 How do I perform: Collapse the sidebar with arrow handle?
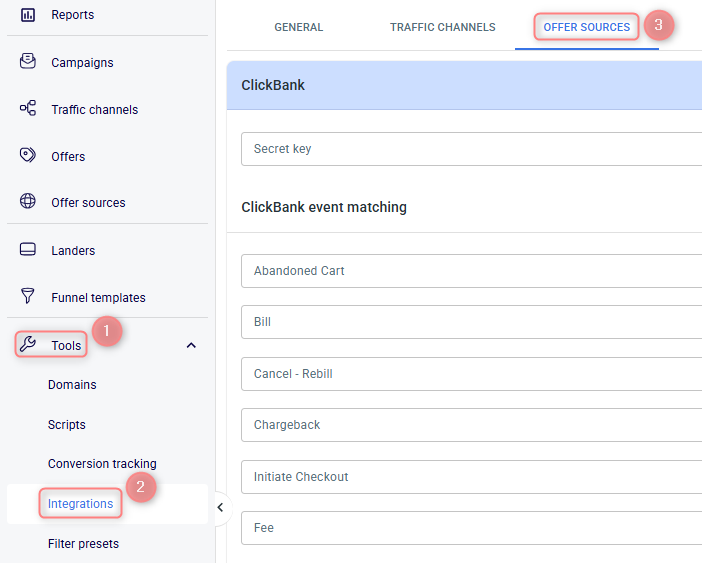[x=220, y=508]
